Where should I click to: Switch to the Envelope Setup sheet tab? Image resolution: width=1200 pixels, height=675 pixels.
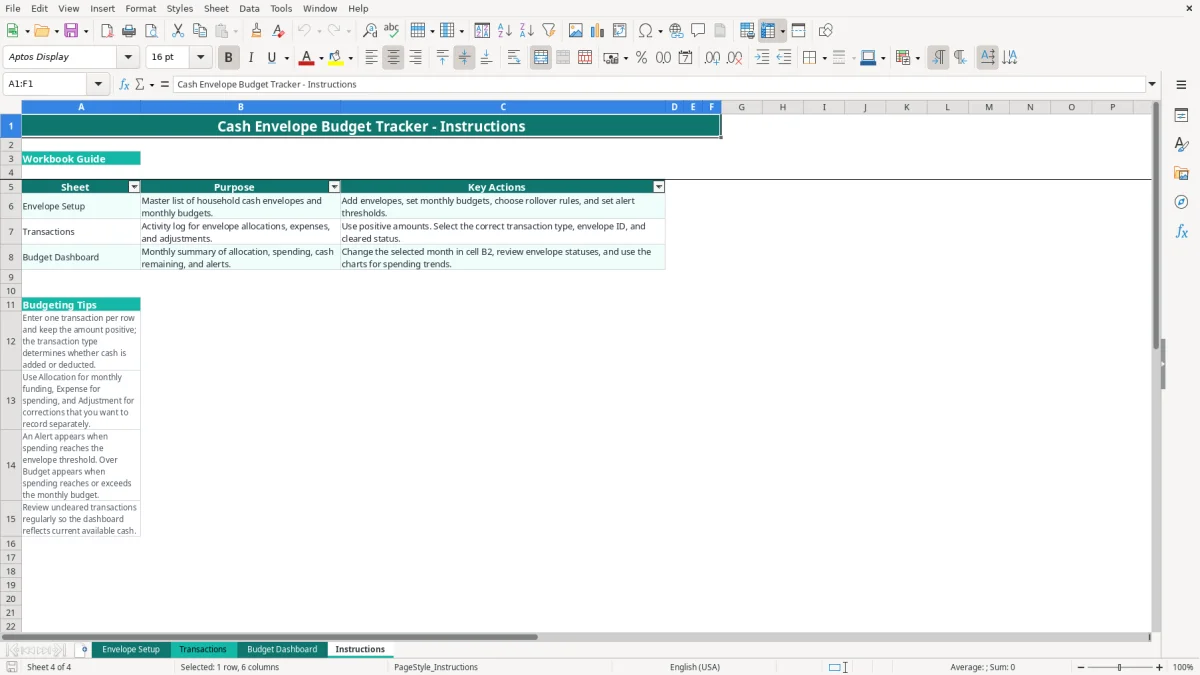click(x=131, y=649)
